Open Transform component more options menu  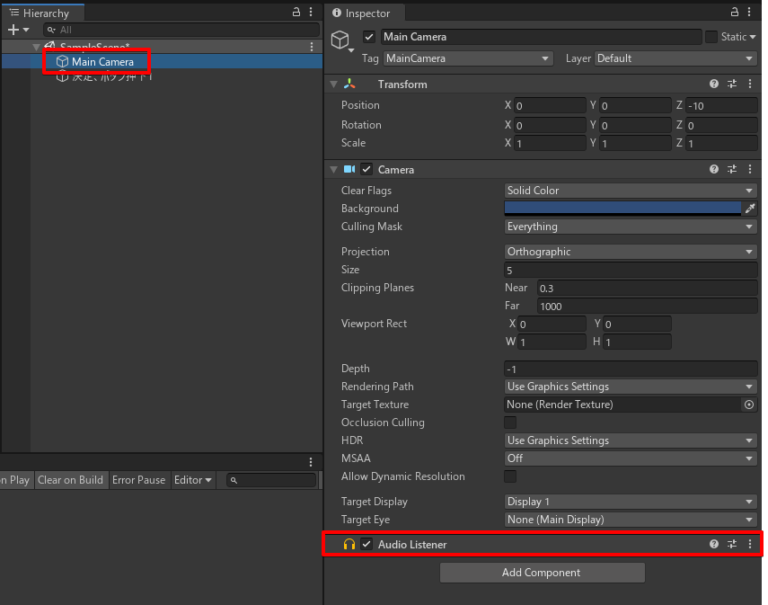750,84
